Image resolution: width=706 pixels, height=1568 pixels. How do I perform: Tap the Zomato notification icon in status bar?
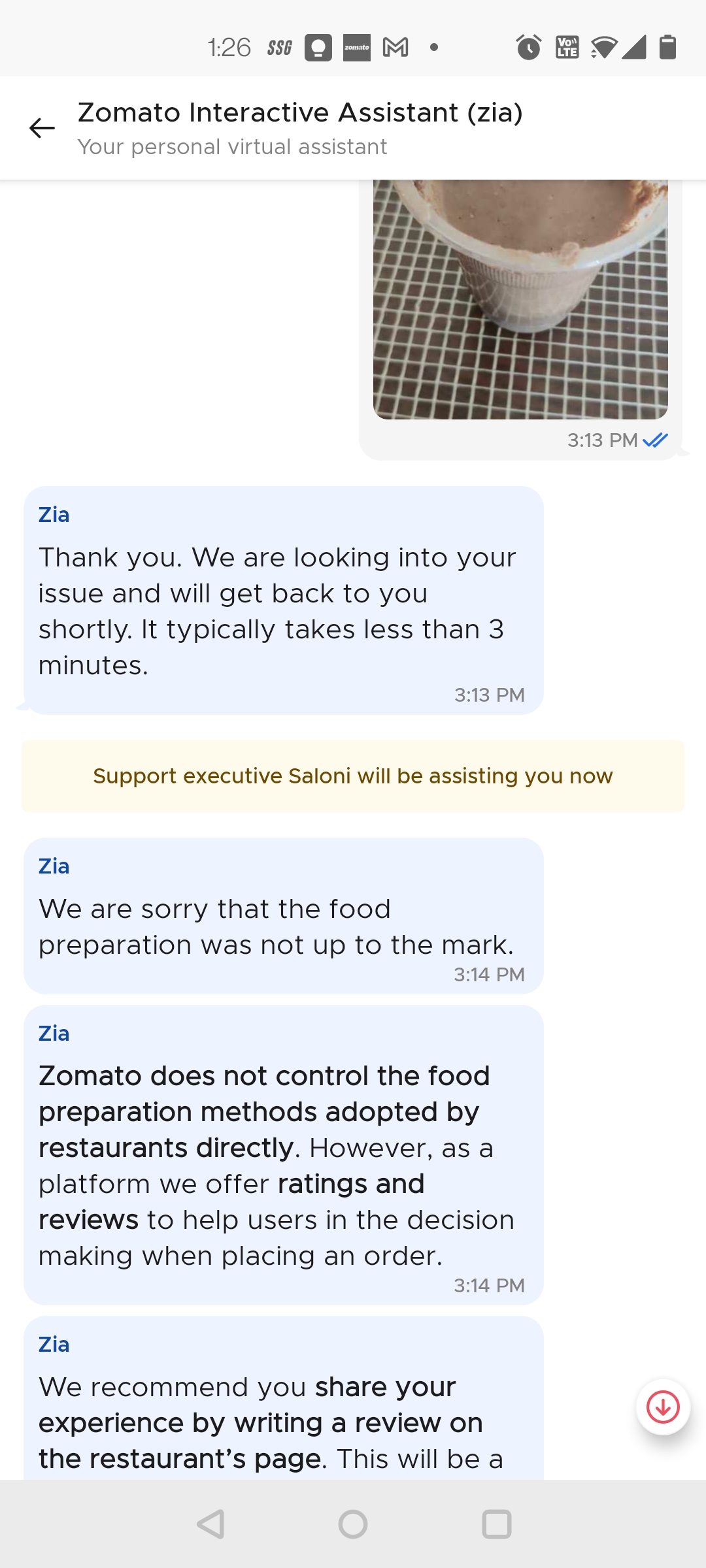[x=357, y=48]
